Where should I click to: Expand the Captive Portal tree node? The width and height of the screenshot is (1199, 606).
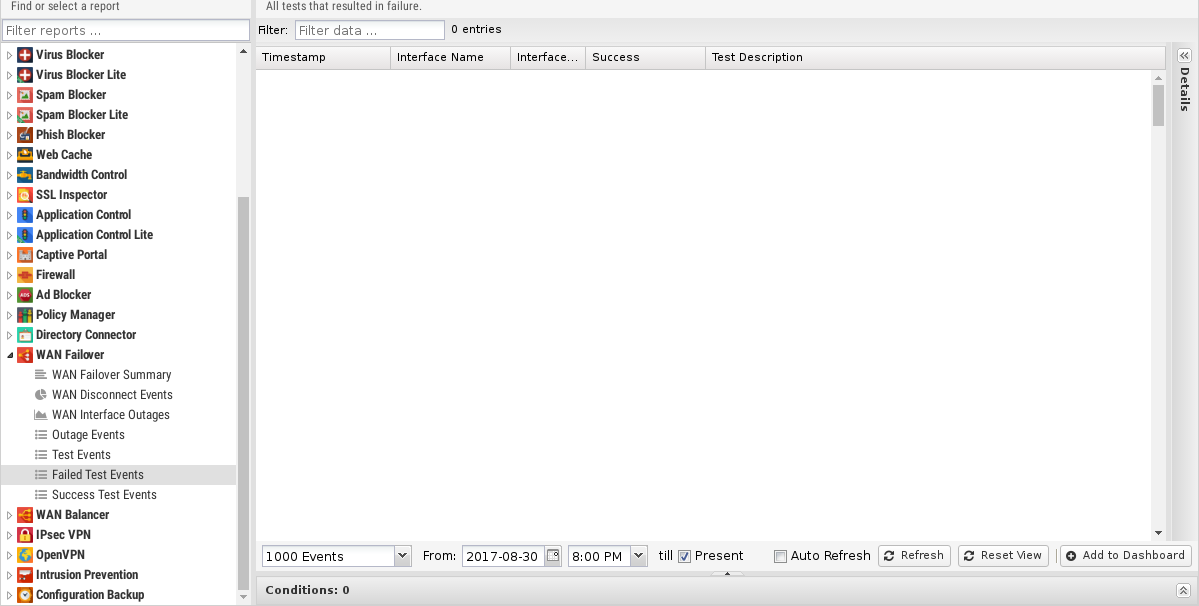[x=9, y=254]
